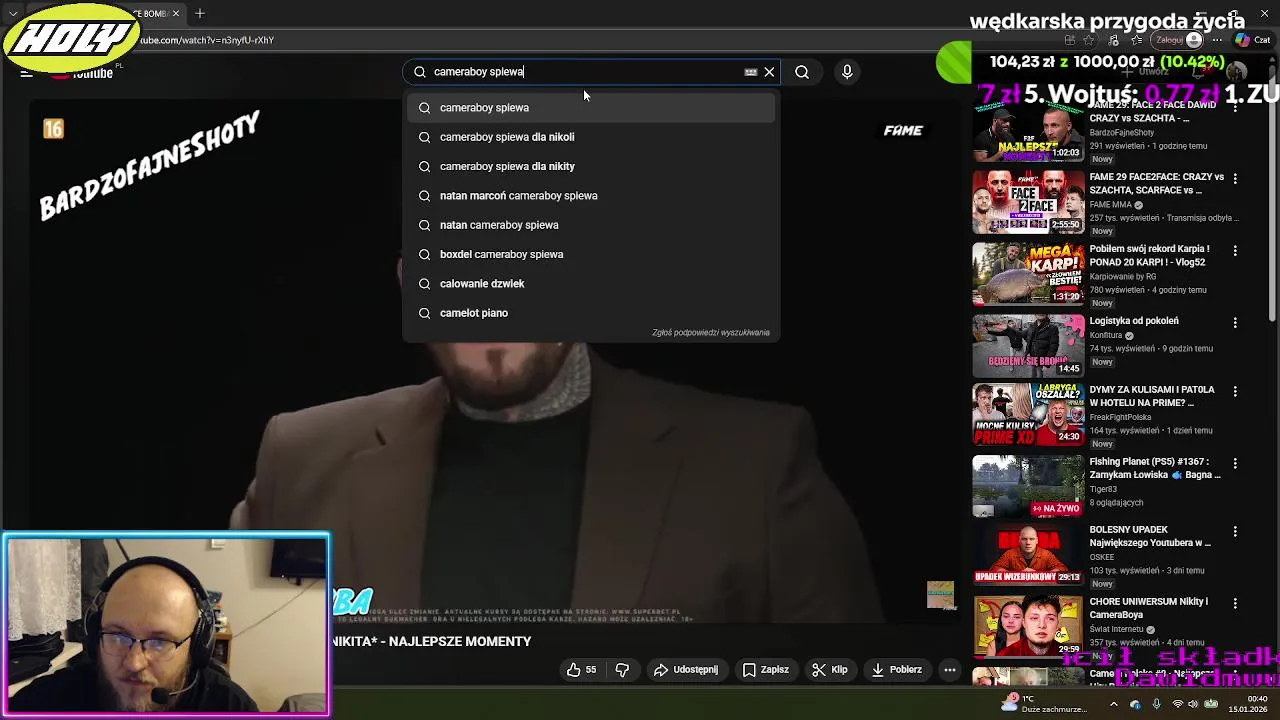Select suggestion "cameraboy spiewa dla nikity"
Image resolution: width=1280 pixels, height=720 pixels.
(x=591, y=166)
